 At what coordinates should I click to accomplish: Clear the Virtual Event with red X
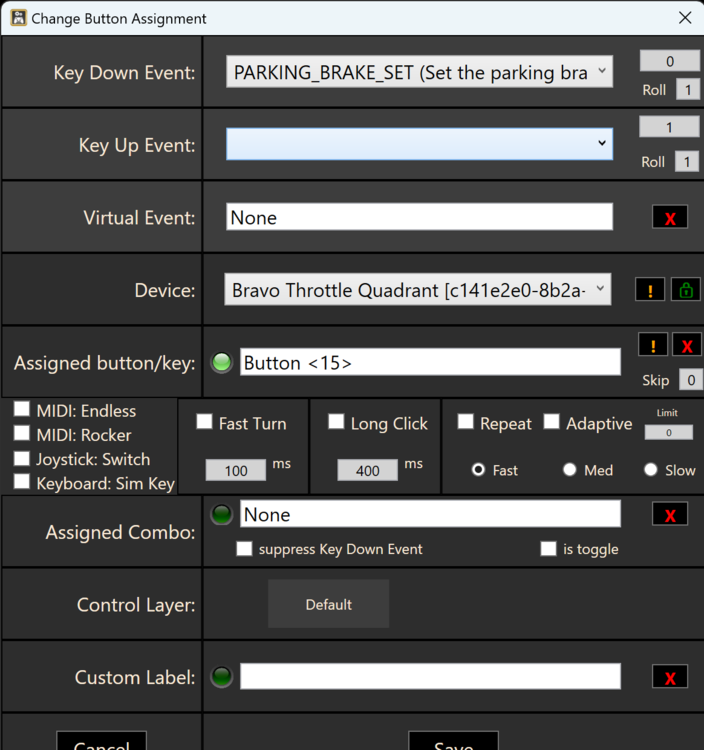669,217
